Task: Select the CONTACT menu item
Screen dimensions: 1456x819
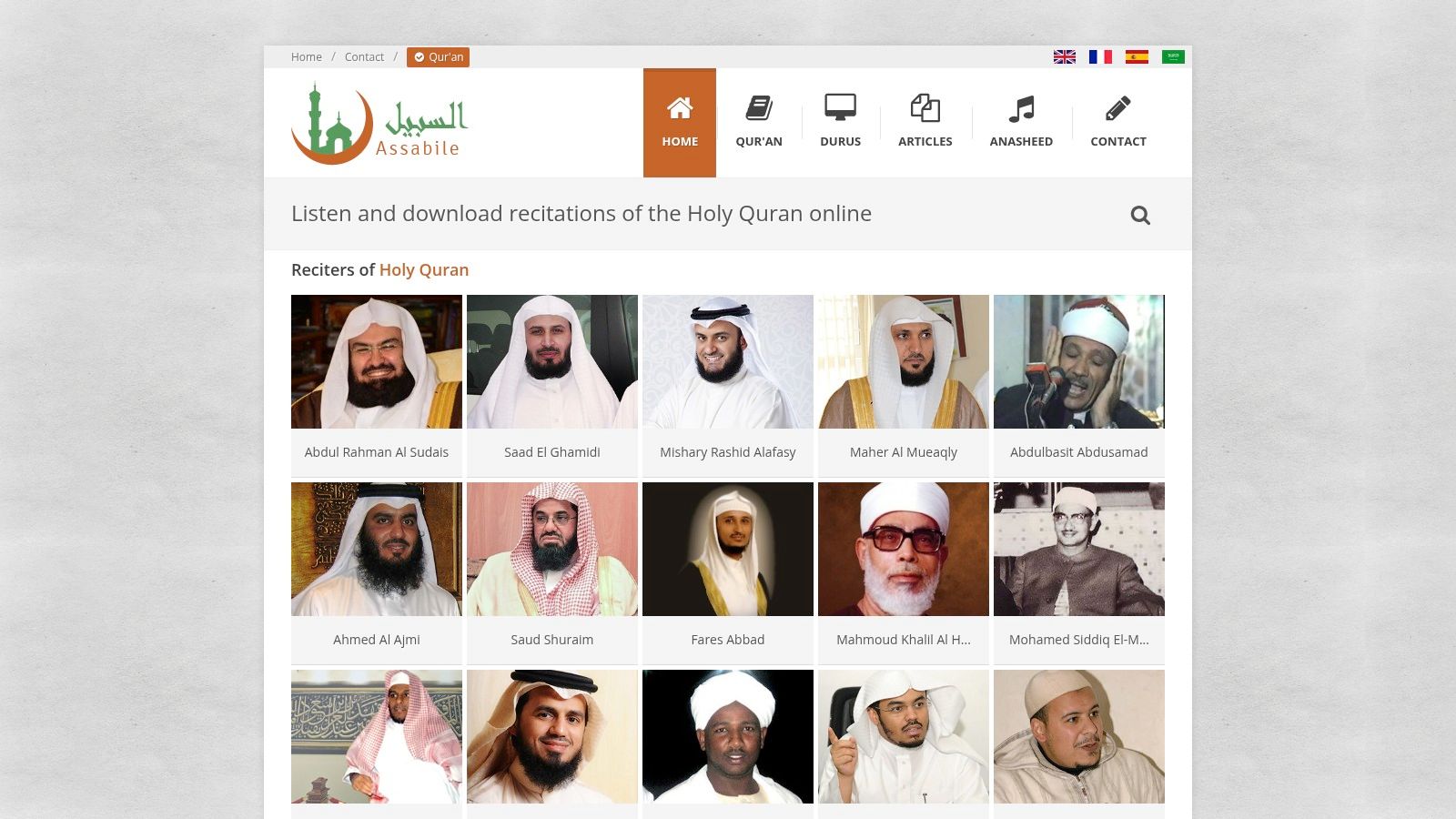Action: click(x=1118, y=141)
